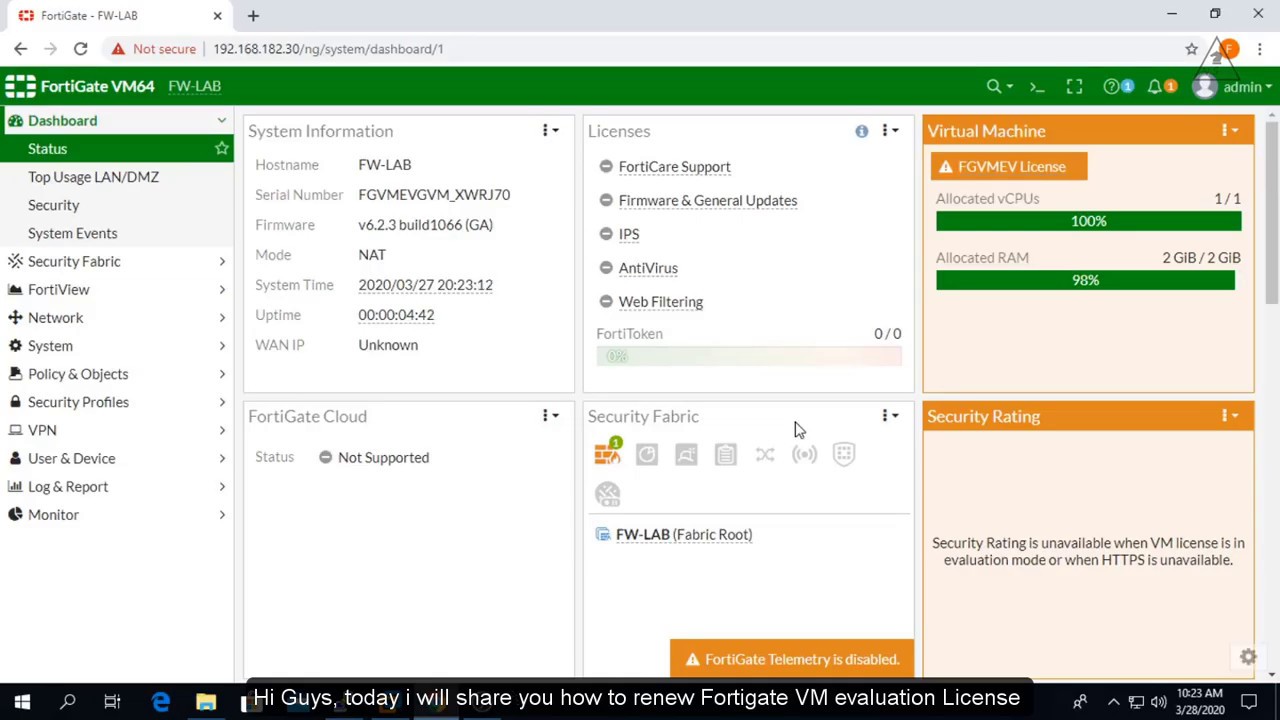
Task: Click the fifth icon in the Security Fabric row
Action: (765, 455)
